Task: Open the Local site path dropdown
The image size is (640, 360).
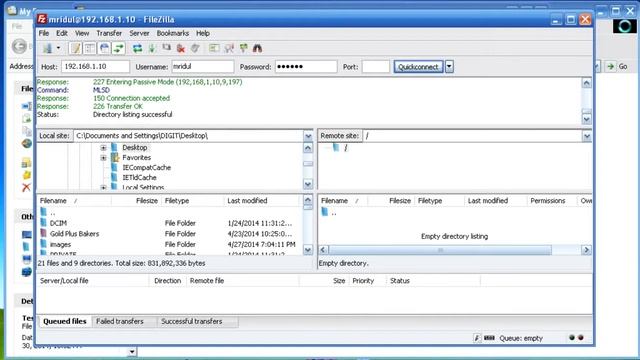Action: [308, 136]
